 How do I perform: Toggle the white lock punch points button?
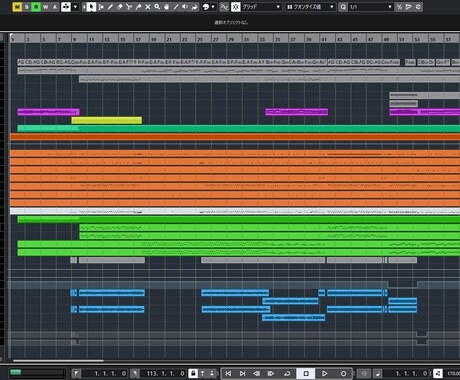193,373
